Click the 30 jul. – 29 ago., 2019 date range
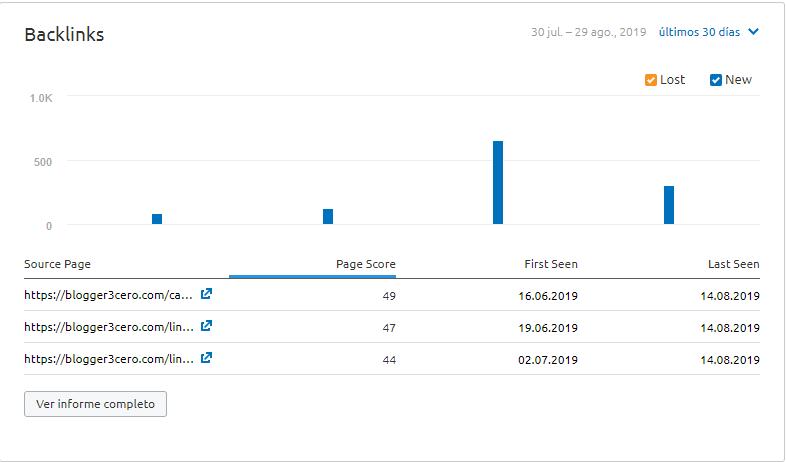 click(x=588, y=32)
